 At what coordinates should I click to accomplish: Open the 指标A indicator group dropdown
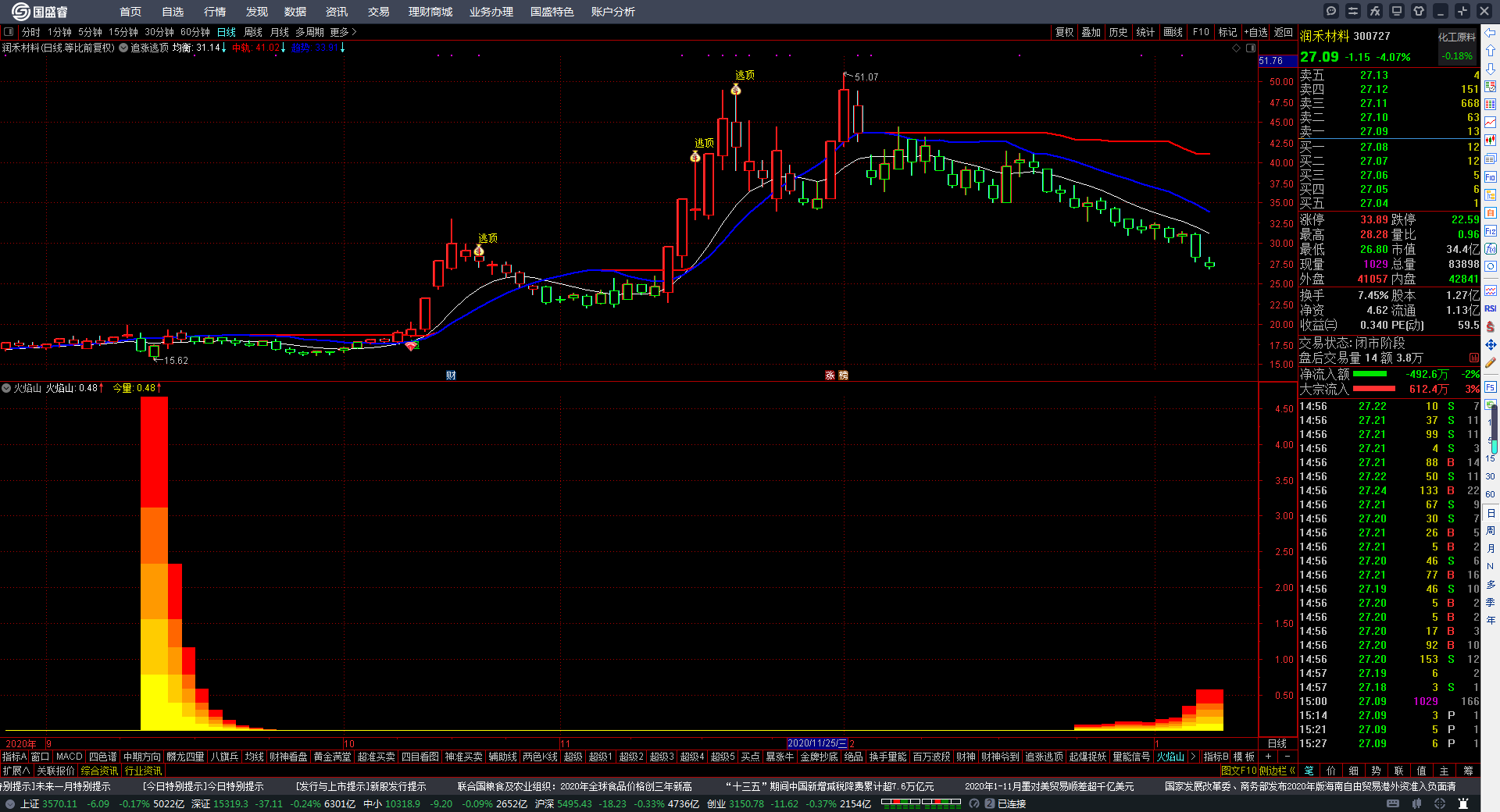(14, 757)
